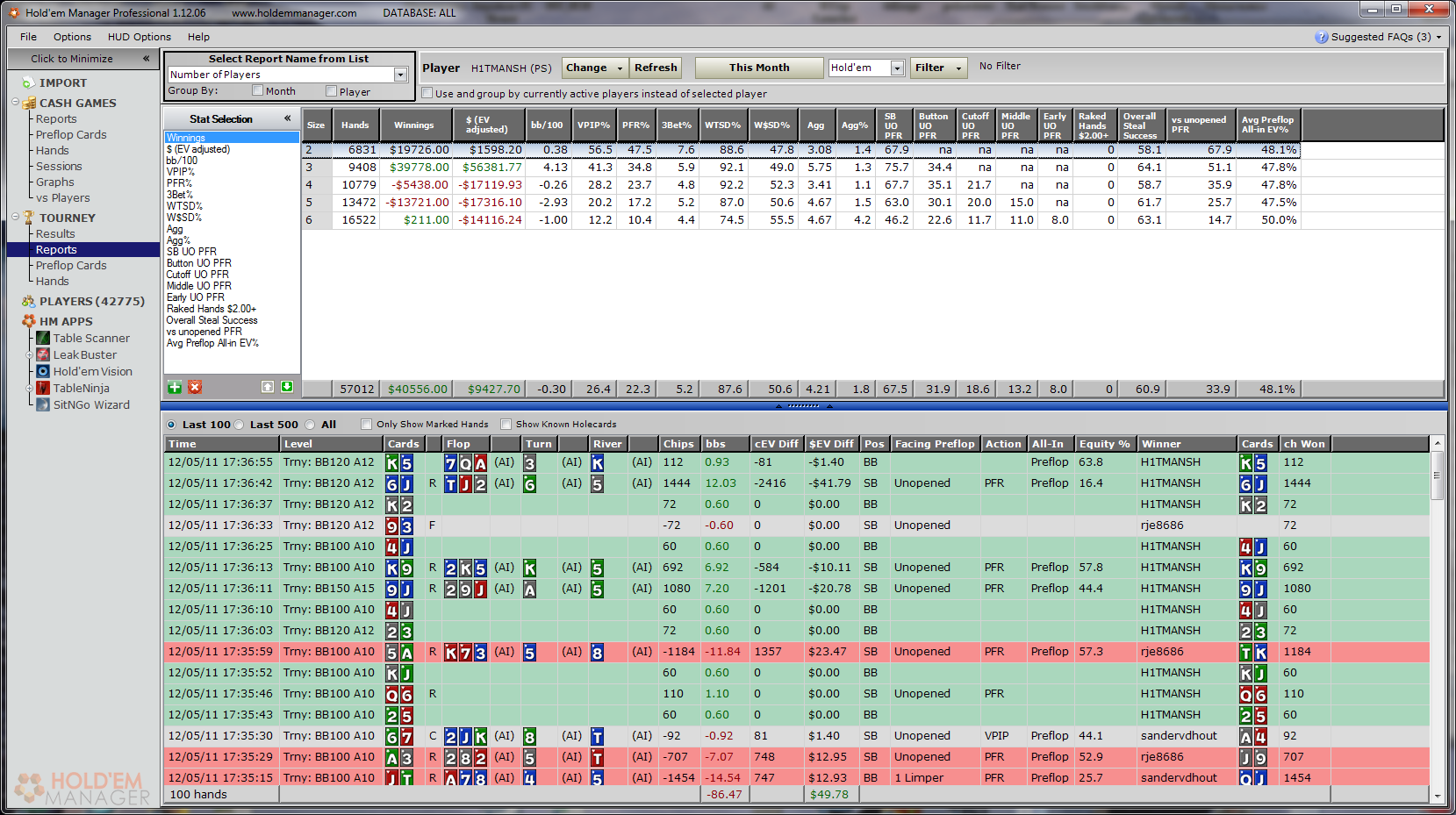Open SitNGo Wizard app icon
The width and height of the screenshot is (1456, 815).
point(43,404)
